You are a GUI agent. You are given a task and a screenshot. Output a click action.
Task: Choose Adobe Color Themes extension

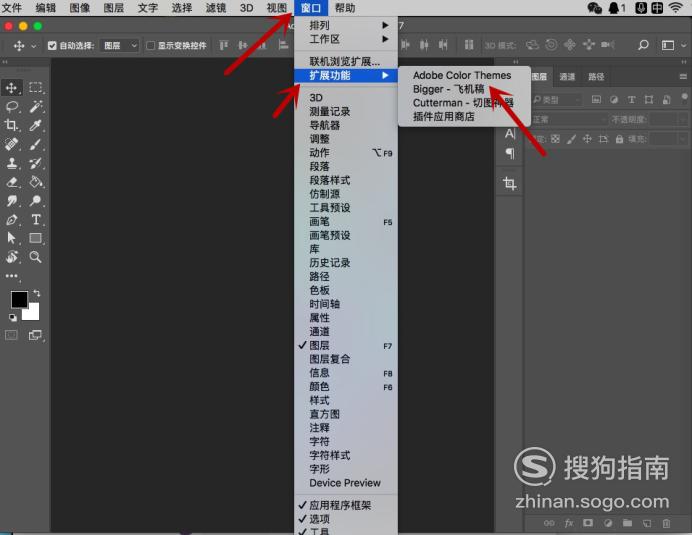(x=464, y=75)
